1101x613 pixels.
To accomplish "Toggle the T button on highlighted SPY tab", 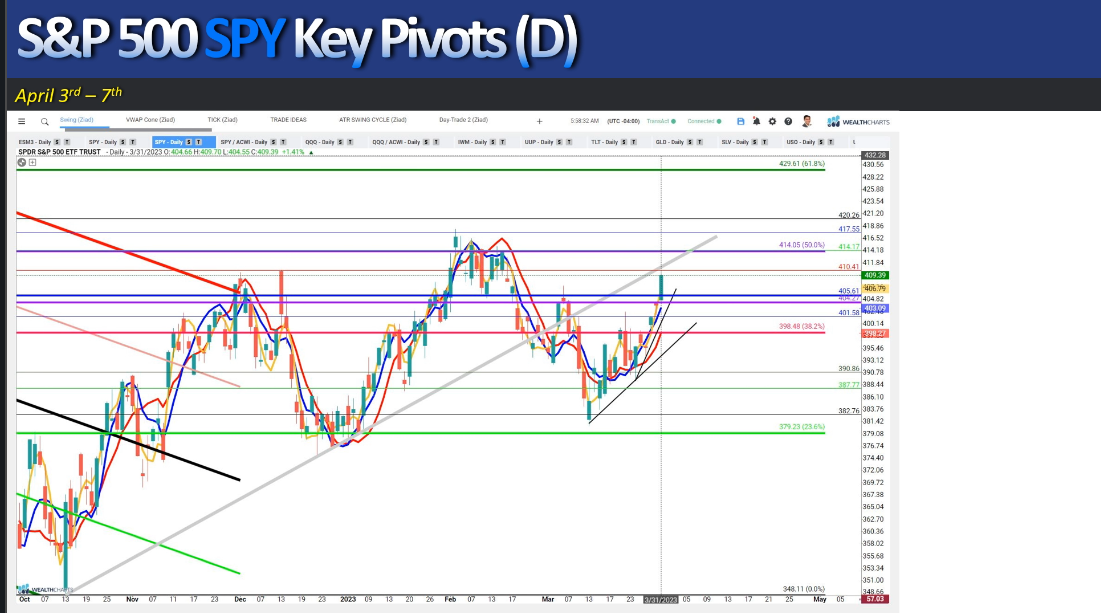I will click(198, 142).
